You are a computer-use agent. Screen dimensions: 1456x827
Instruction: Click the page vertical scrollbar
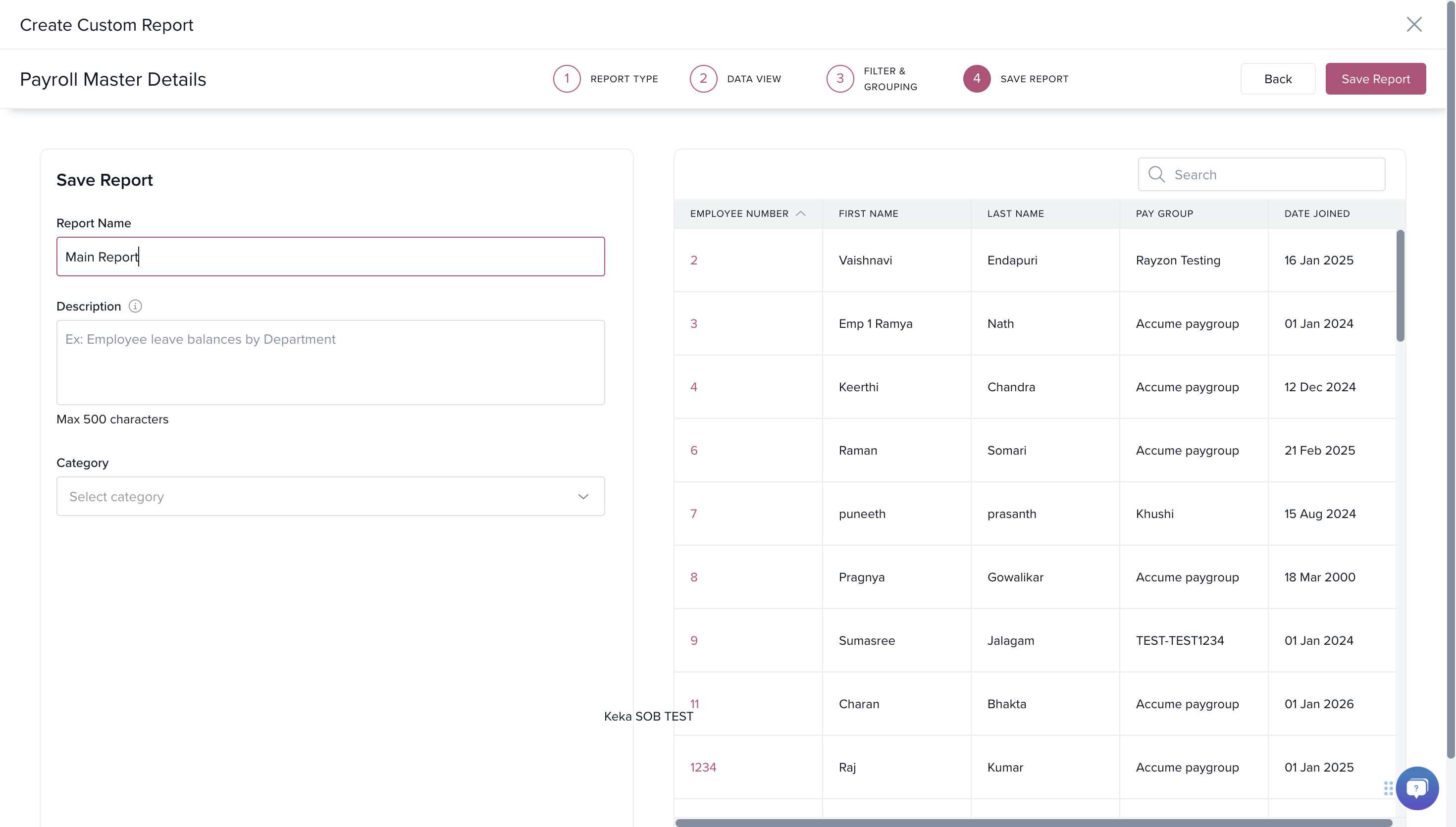[1451, 379]
